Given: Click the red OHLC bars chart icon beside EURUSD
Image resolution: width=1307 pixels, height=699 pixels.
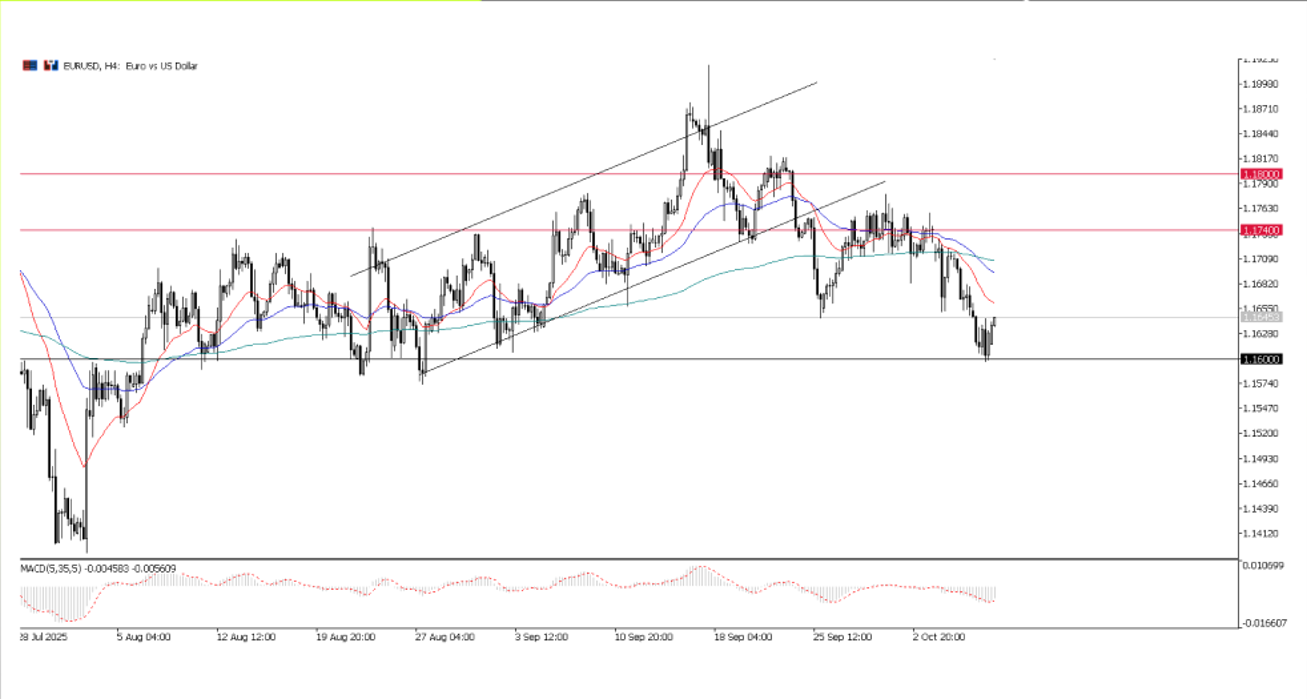Looking at the screenshot, I should [x=30, y=65].
